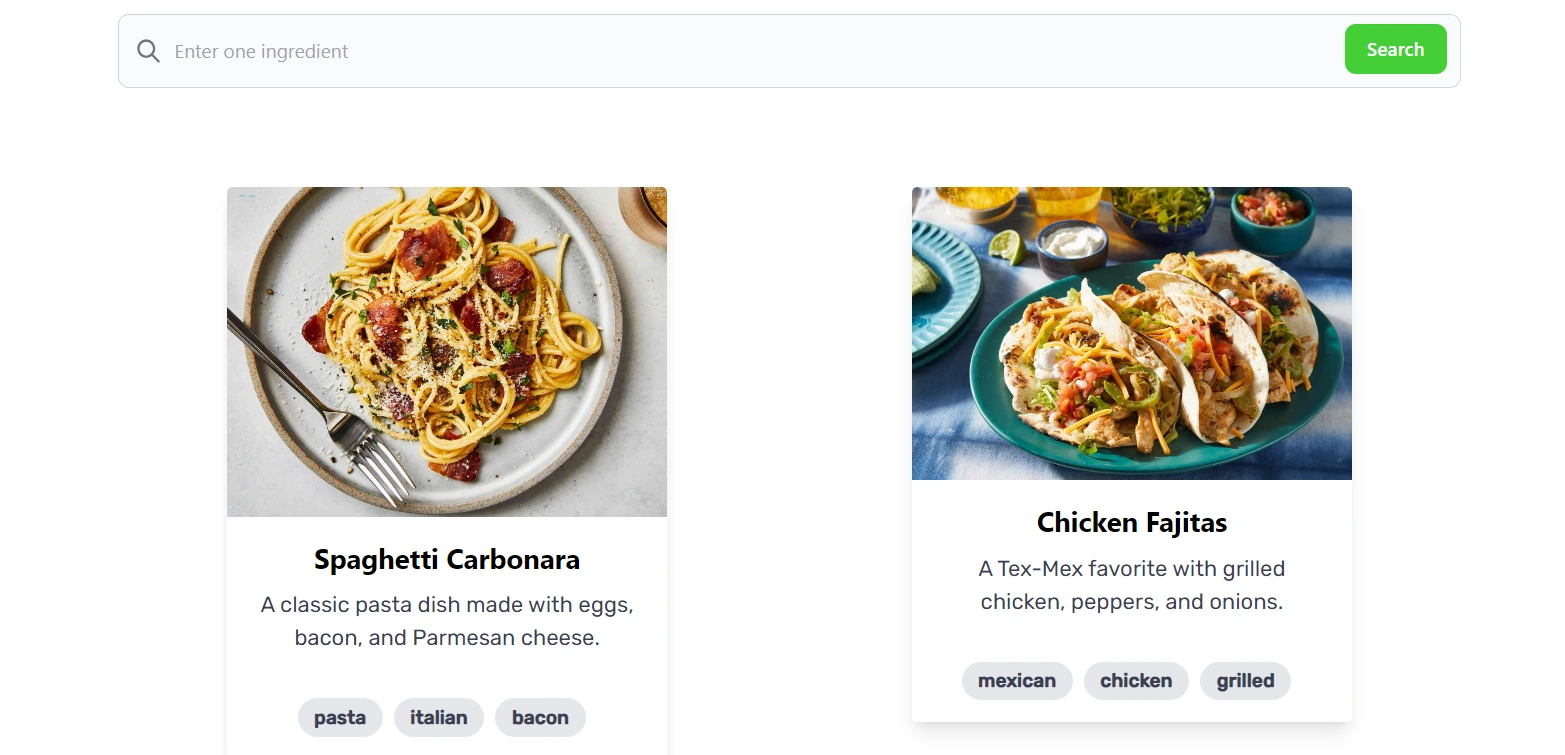Filter by the 'chicken' tag
Image resolution: width=1565 pixels, height=755 pixels.
(x=1135, y=681)
